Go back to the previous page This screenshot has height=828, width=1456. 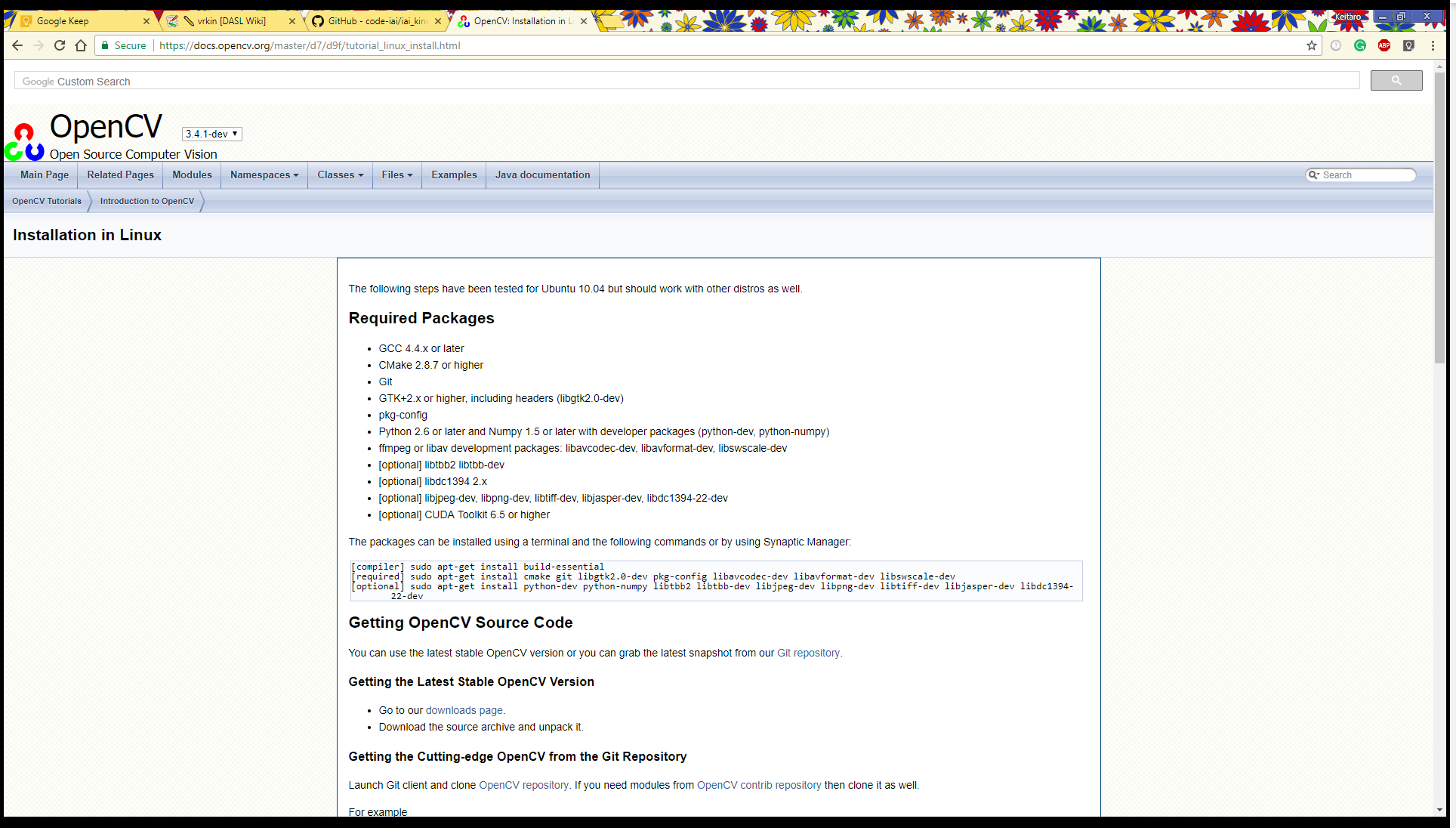point(17,45)
